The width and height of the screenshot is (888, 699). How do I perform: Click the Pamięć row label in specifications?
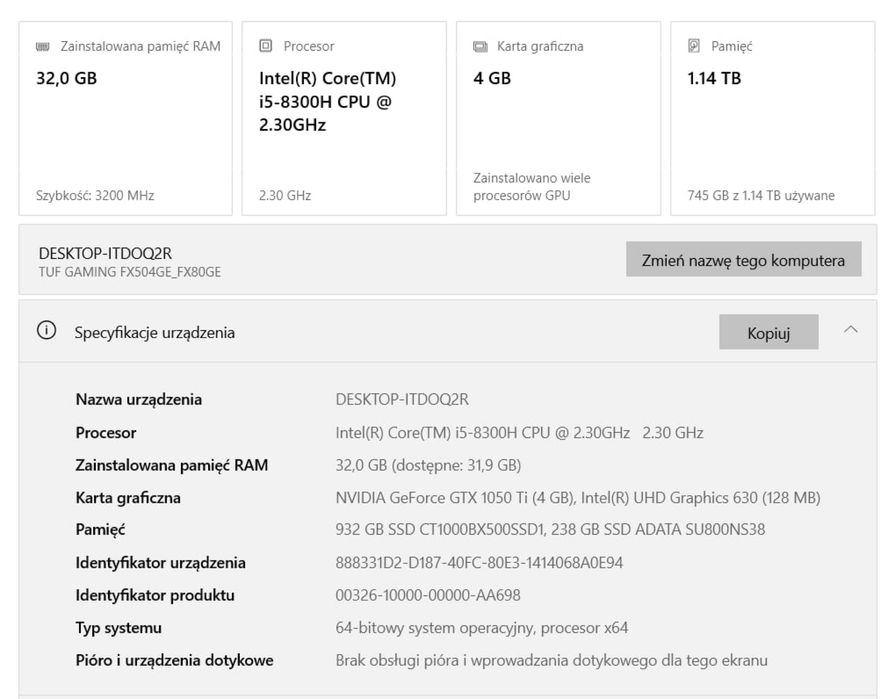pyautogui.click(x=100, y=530)
